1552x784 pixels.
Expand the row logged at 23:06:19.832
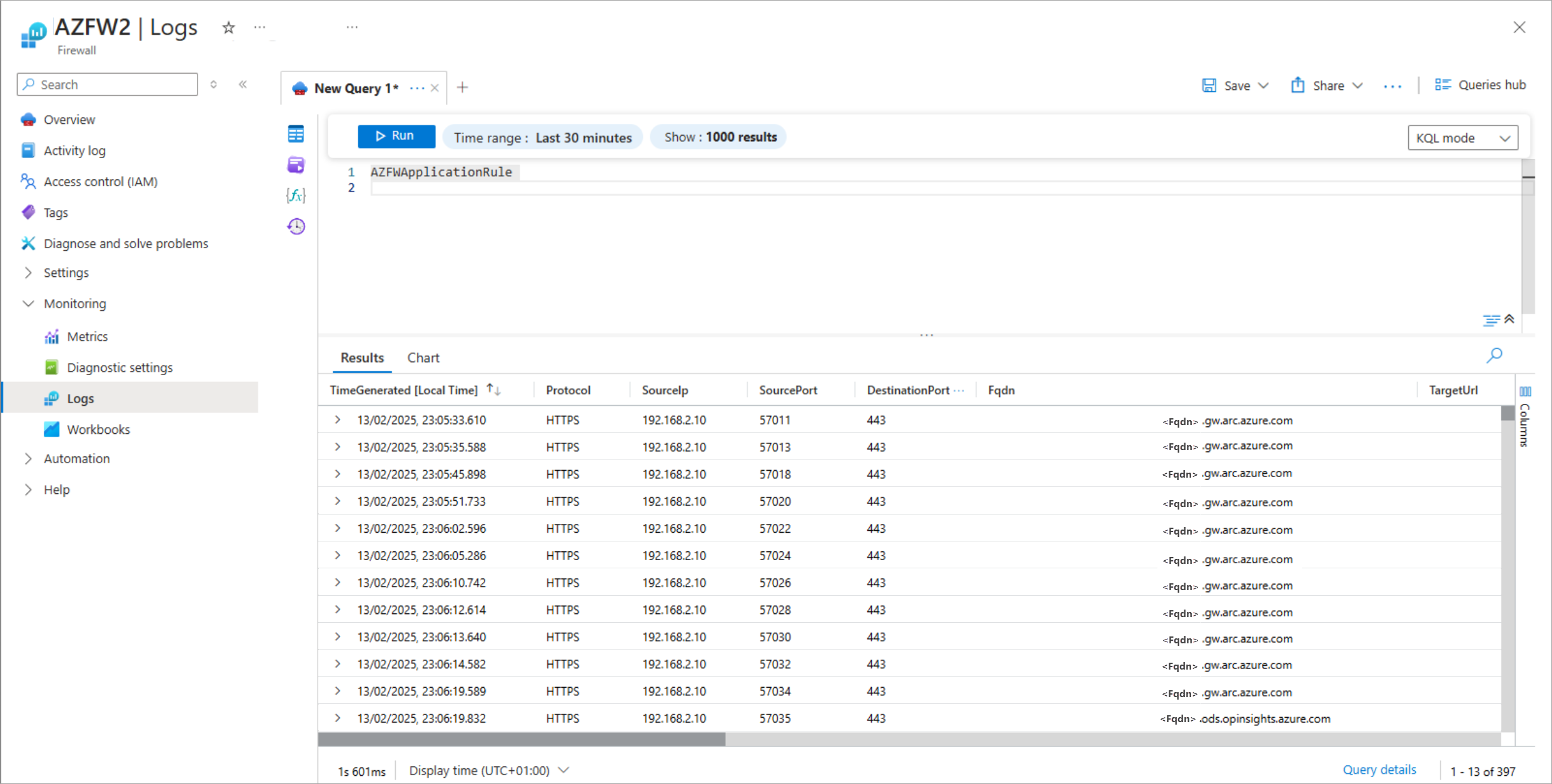(x=338, y=718)
